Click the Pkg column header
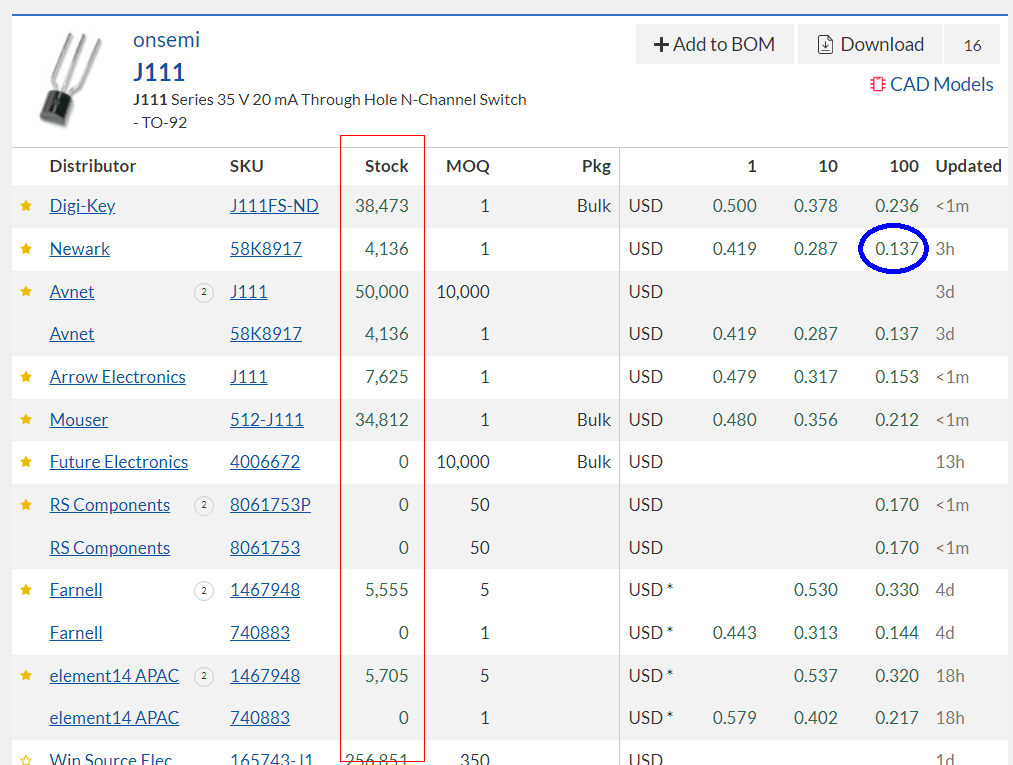 pyautogui.click(x=596, y=166)
